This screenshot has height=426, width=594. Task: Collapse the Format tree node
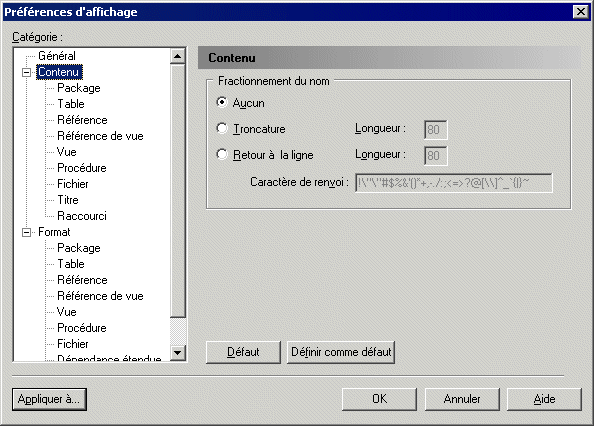pyautogui.click(x=27, y=232)
